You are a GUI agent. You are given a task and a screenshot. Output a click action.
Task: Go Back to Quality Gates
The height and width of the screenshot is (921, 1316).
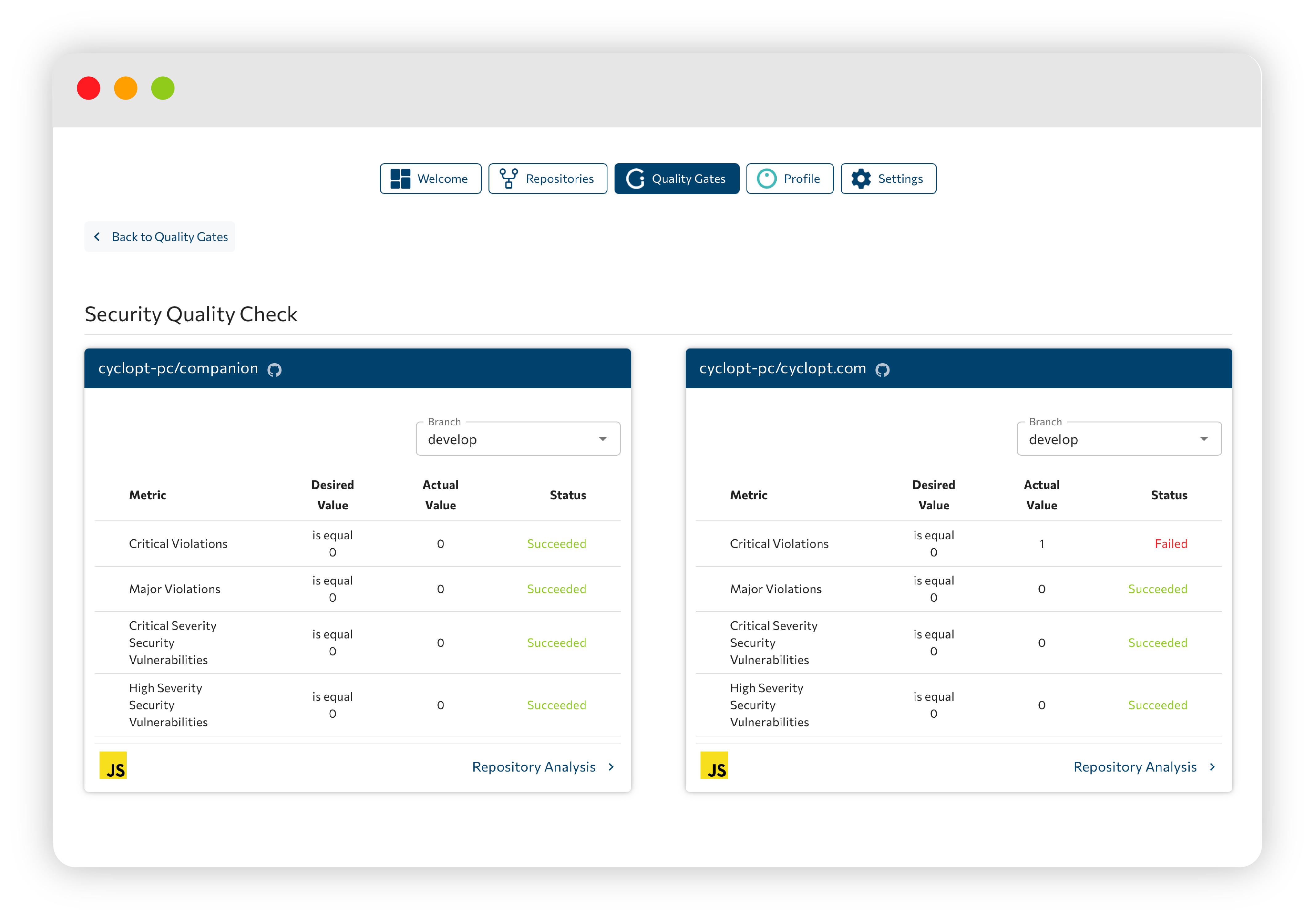(x=159, y=237)
